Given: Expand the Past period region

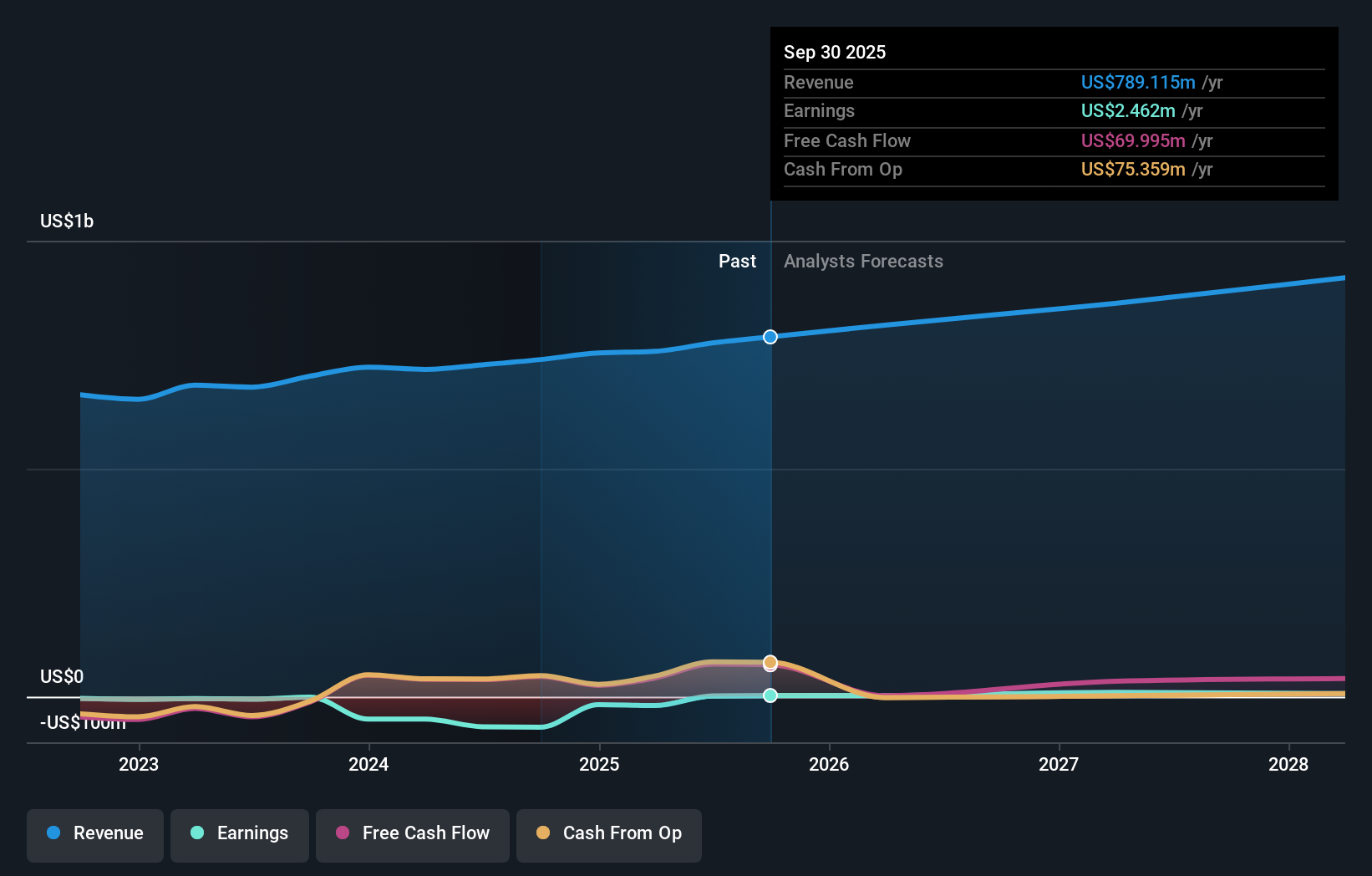Looking at the screenshot, I should (x=737, y=261).
